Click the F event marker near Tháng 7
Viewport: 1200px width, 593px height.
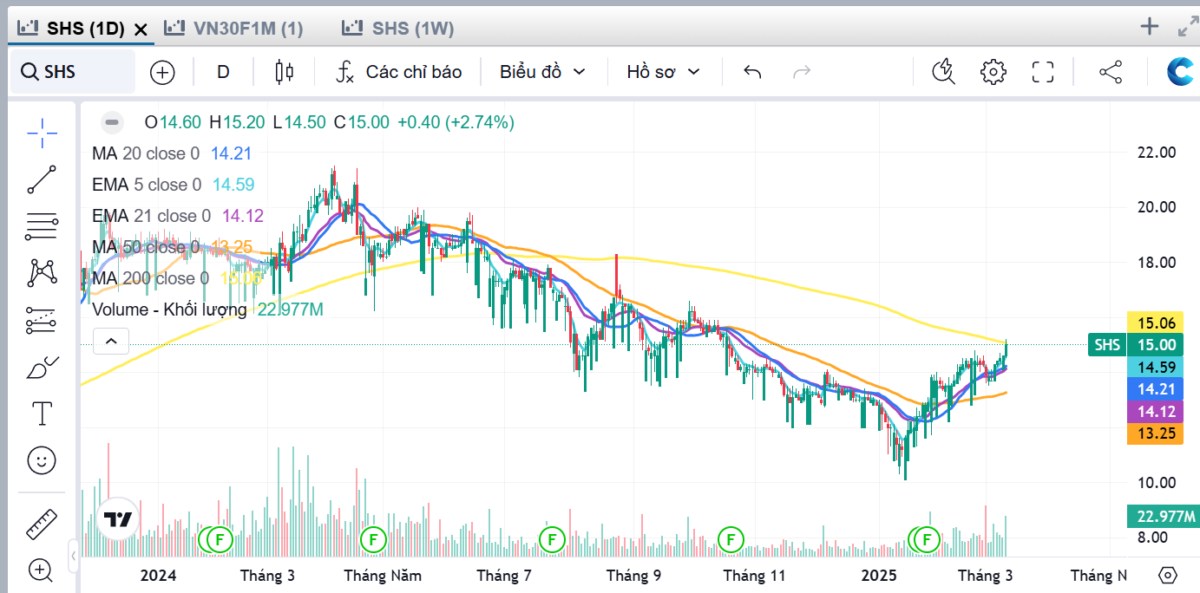(x=551, y=540)
